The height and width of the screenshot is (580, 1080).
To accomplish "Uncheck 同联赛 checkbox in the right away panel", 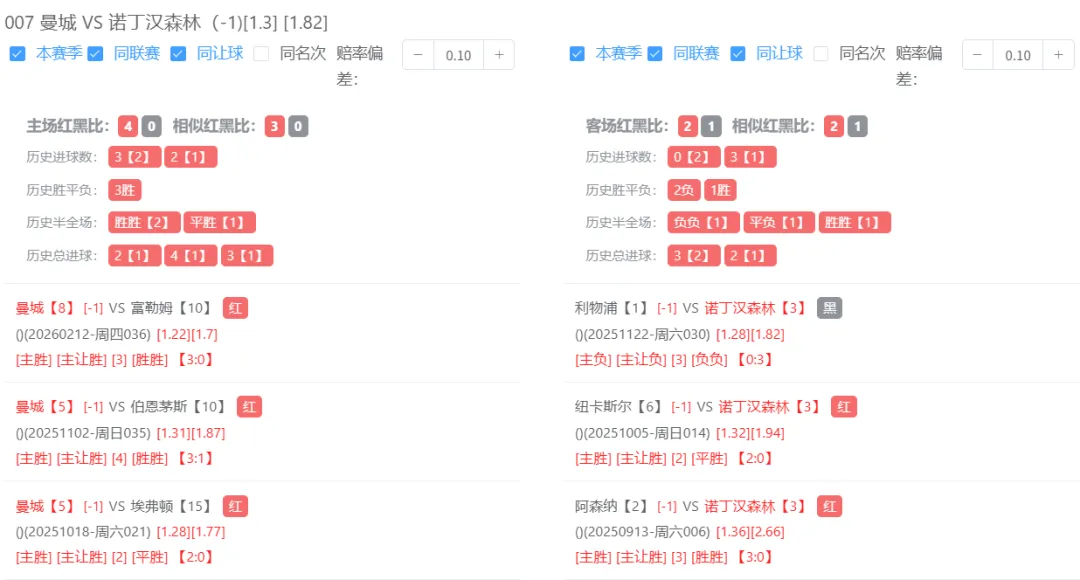I will coord(655,54).
